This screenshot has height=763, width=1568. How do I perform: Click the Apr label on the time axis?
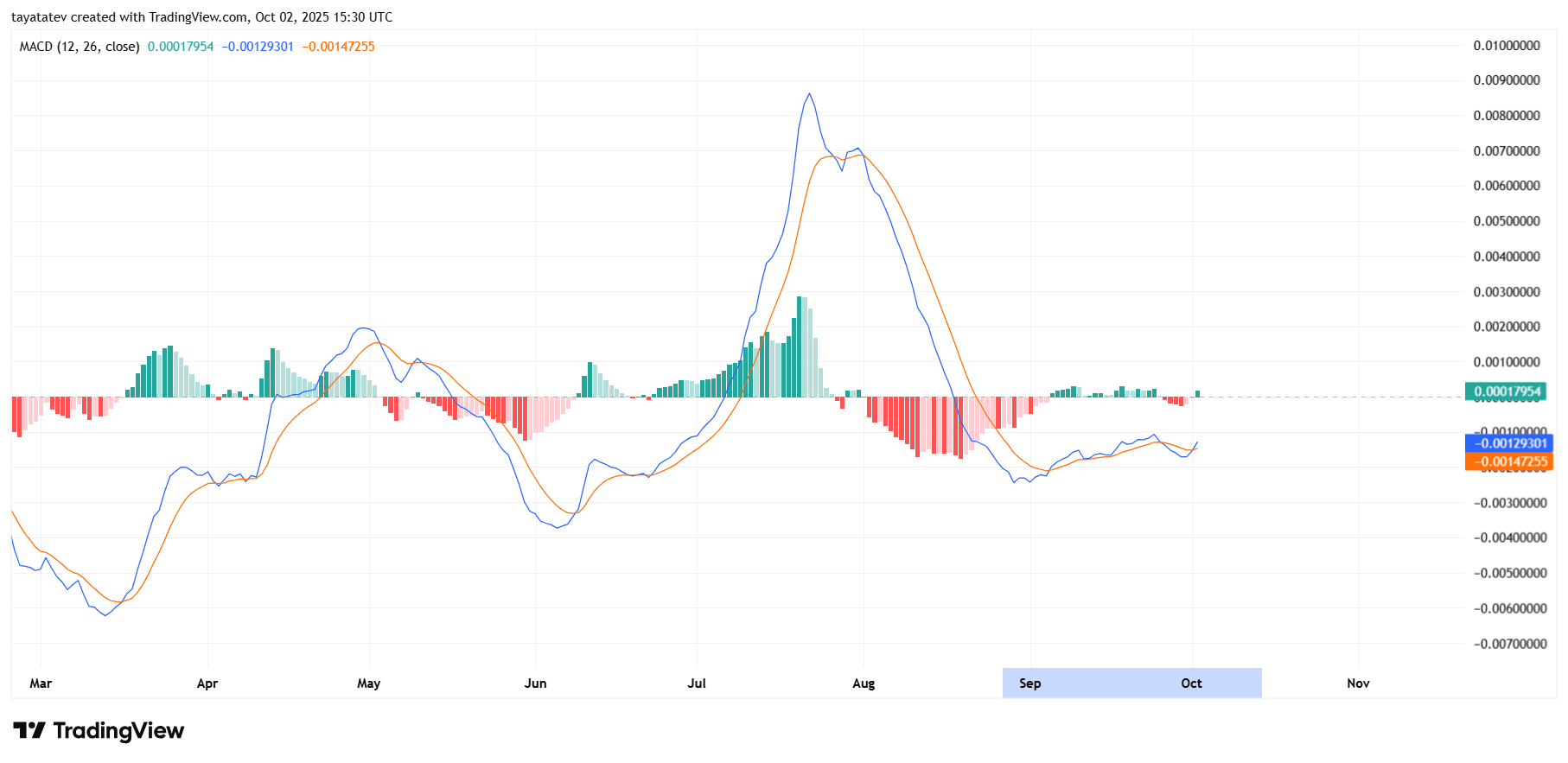click(x=207, y=684)
